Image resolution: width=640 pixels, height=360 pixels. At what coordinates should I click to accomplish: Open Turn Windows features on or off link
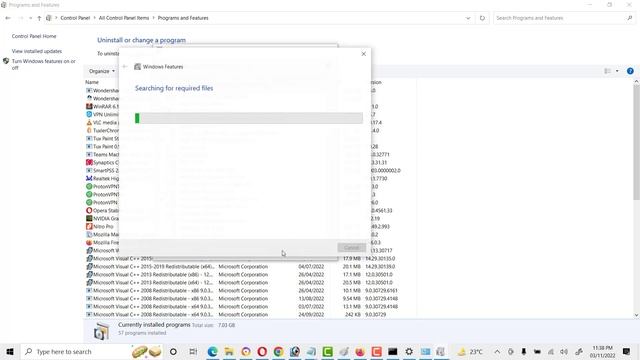tap(43, 64)
